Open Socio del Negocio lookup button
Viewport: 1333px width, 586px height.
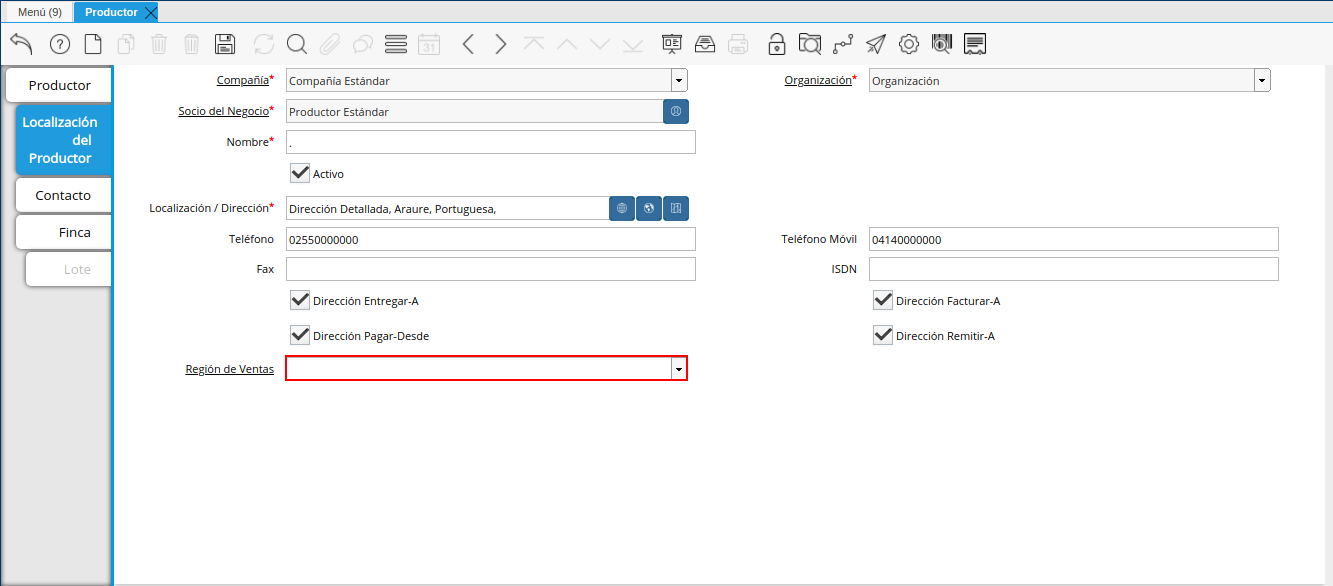click(676, 112)
